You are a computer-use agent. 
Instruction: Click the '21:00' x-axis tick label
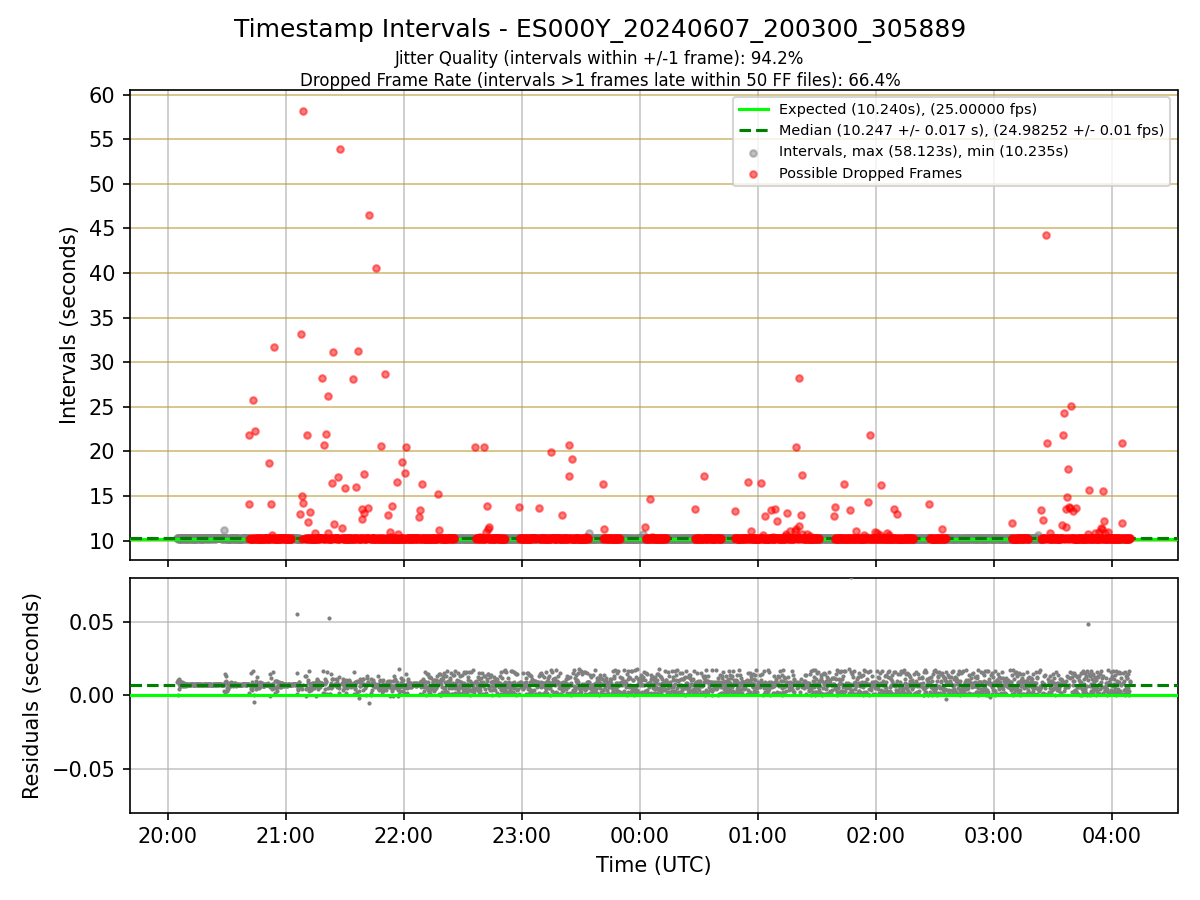[x=286, y=834]
